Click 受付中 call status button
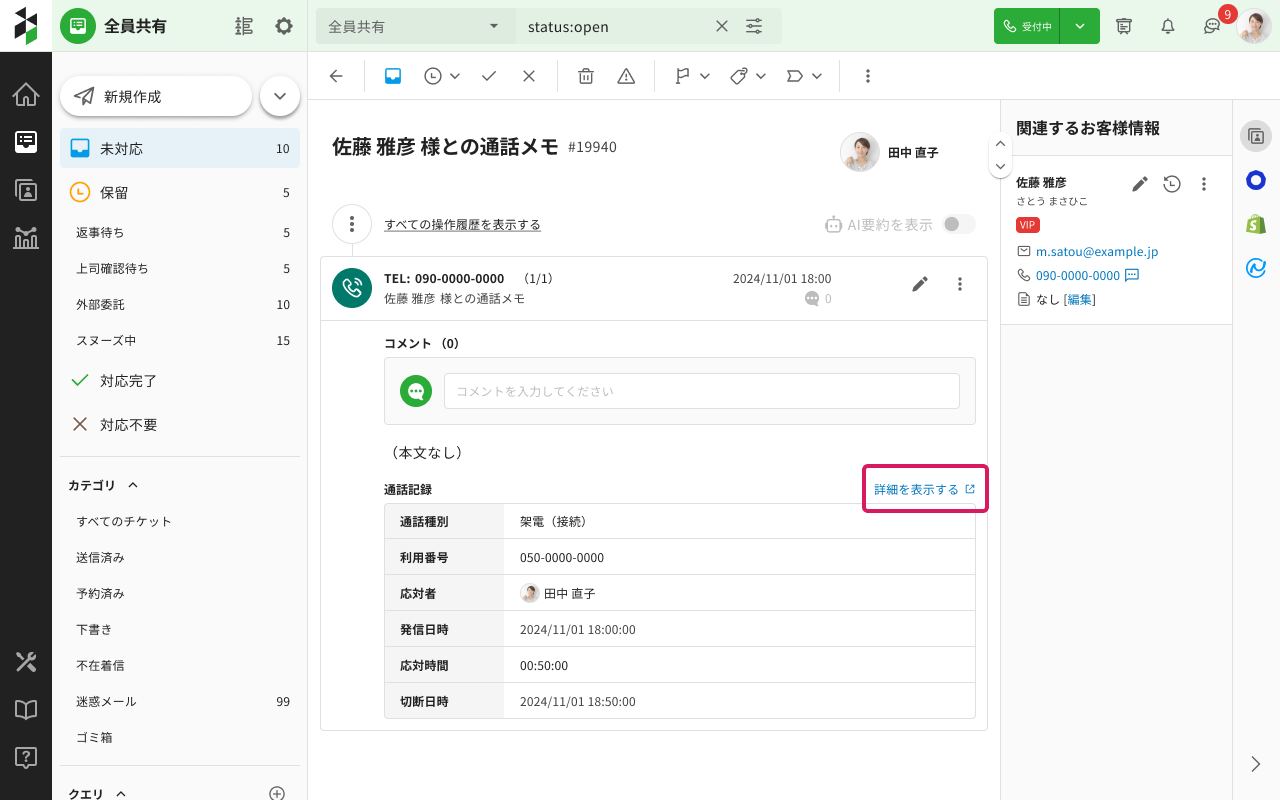This screenshot has height=800, width=1280. (1027, 26)
